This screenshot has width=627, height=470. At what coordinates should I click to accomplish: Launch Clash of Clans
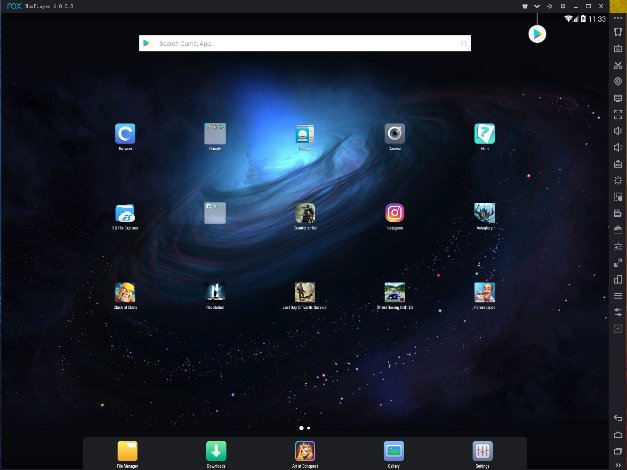125,292
